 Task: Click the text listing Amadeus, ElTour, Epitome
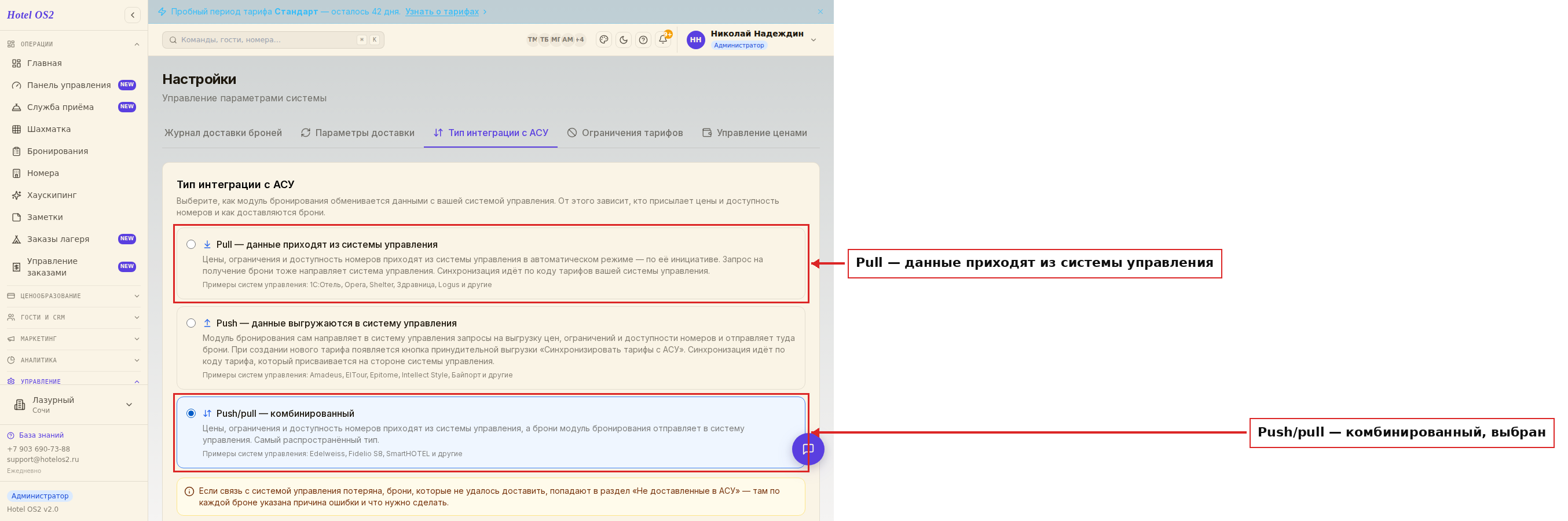coord(357,376)
